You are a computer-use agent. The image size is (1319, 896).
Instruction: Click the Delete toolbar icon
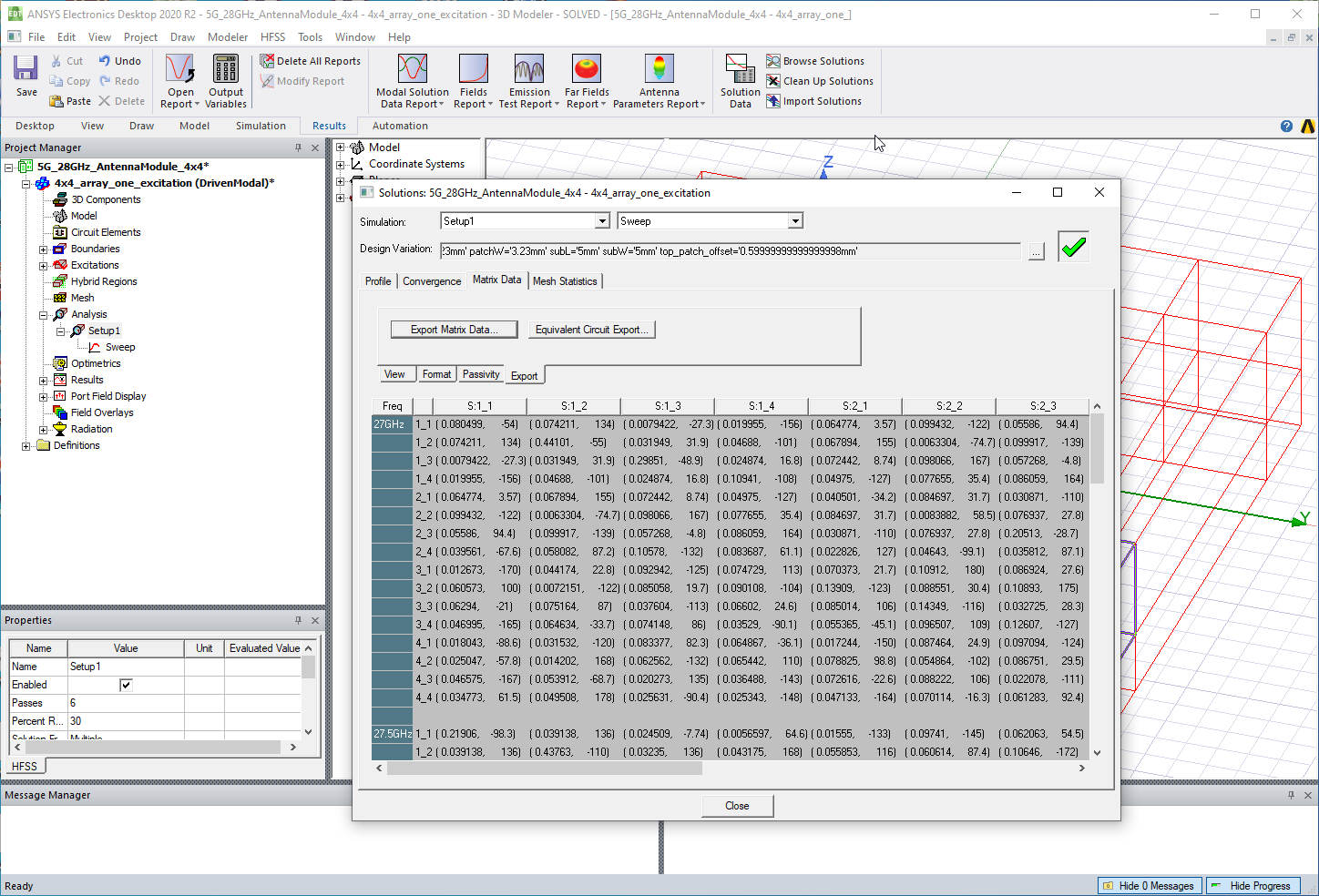coord(105,101)
